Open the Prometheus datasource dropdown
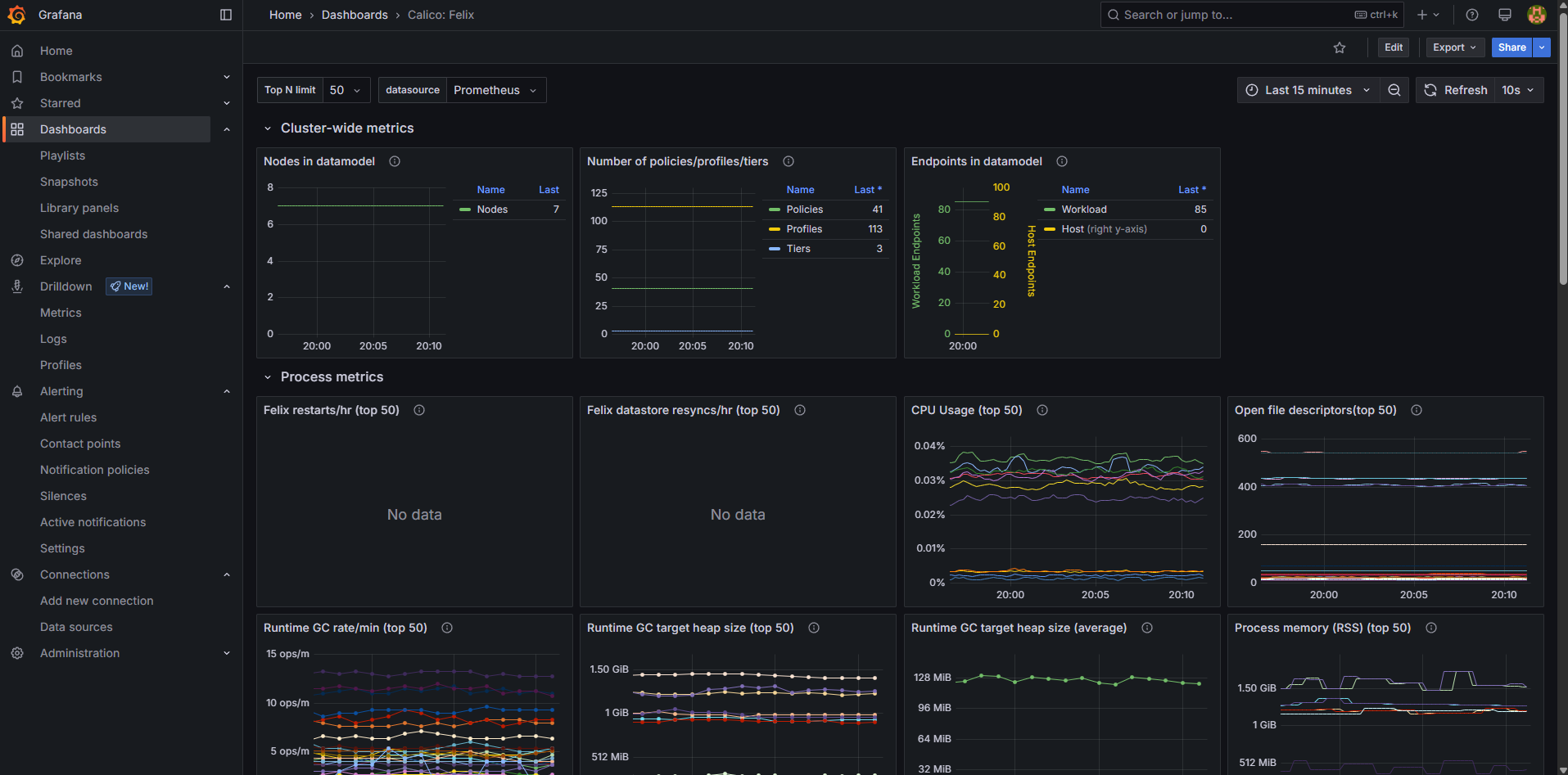The height and width of the screenshot is (775, 1568). coord(495,90)
